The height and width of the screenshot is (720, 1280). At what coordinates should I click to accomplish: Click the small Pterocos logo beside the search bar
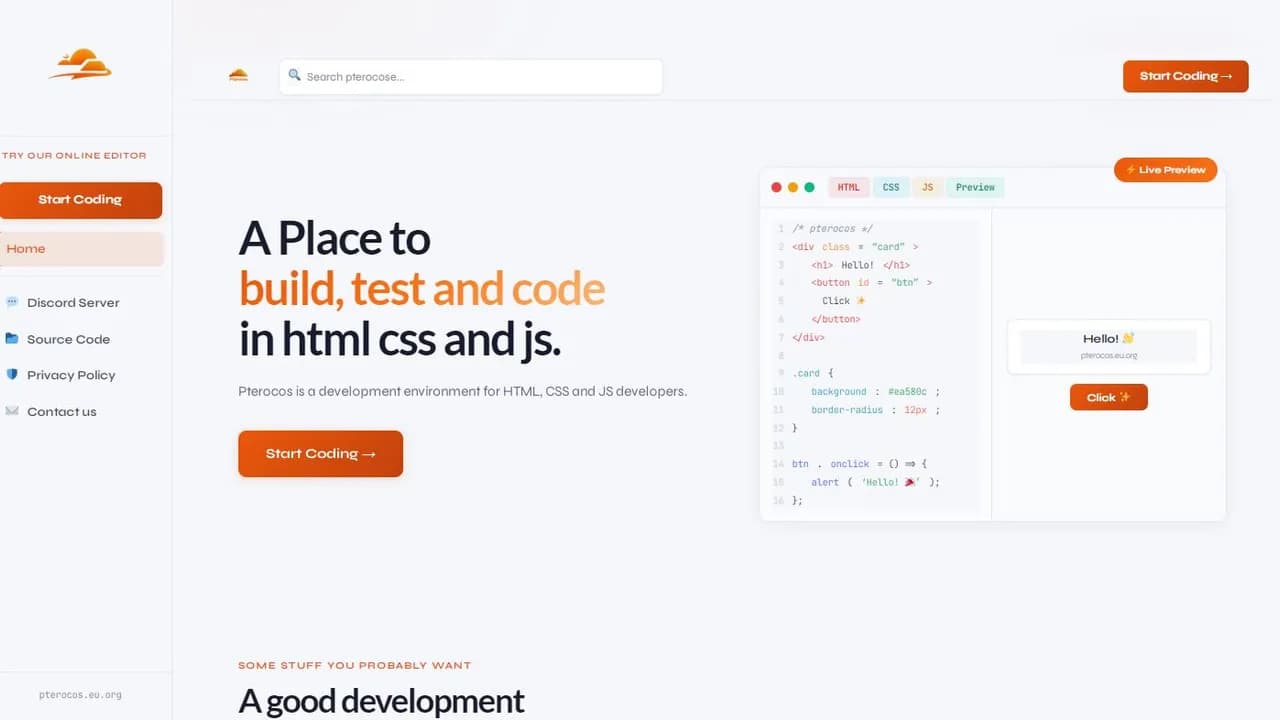click(238, 75)
